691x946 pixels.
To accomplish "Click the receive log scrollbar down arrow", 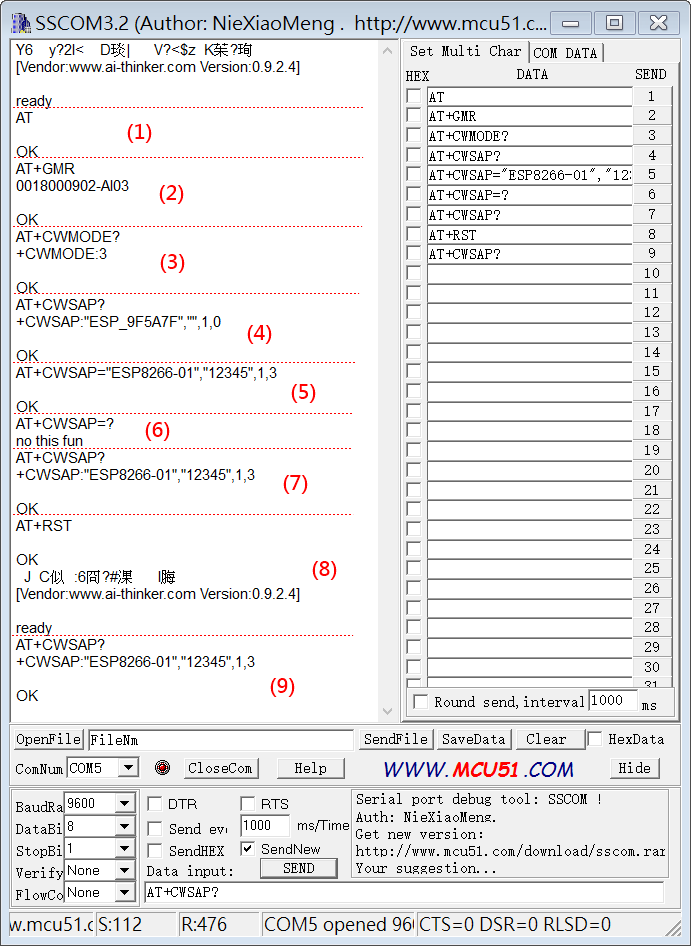I will click(x=387, y=711).
